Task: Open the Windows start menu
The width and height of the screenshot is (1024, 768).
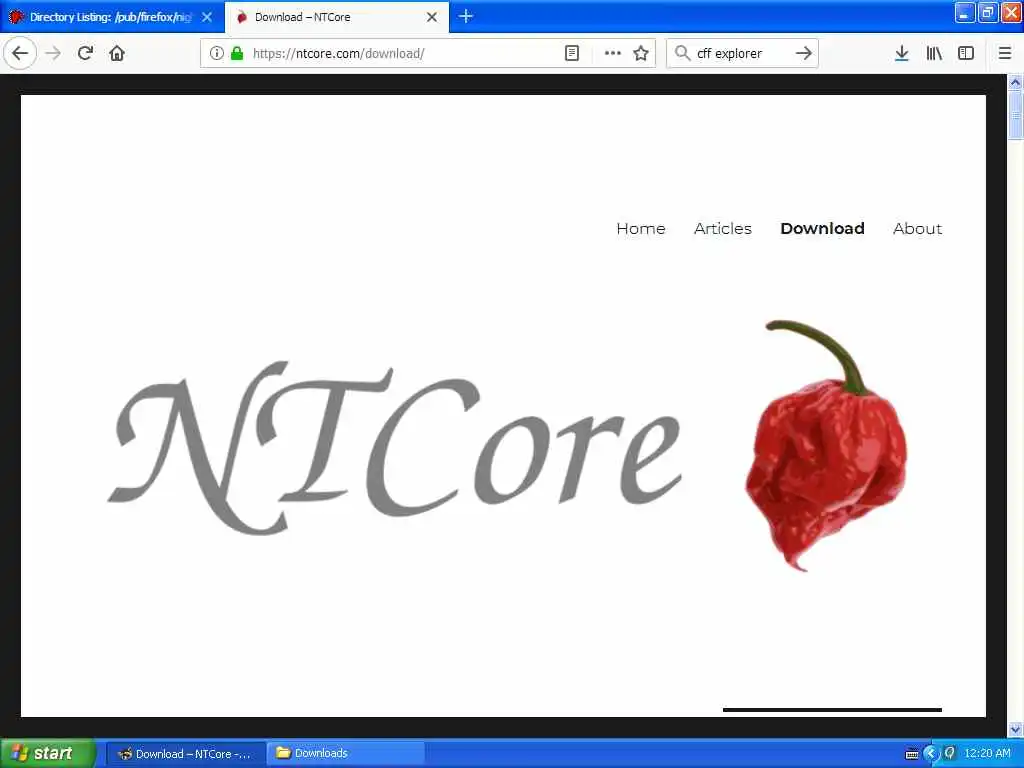Action: (48, 753)
